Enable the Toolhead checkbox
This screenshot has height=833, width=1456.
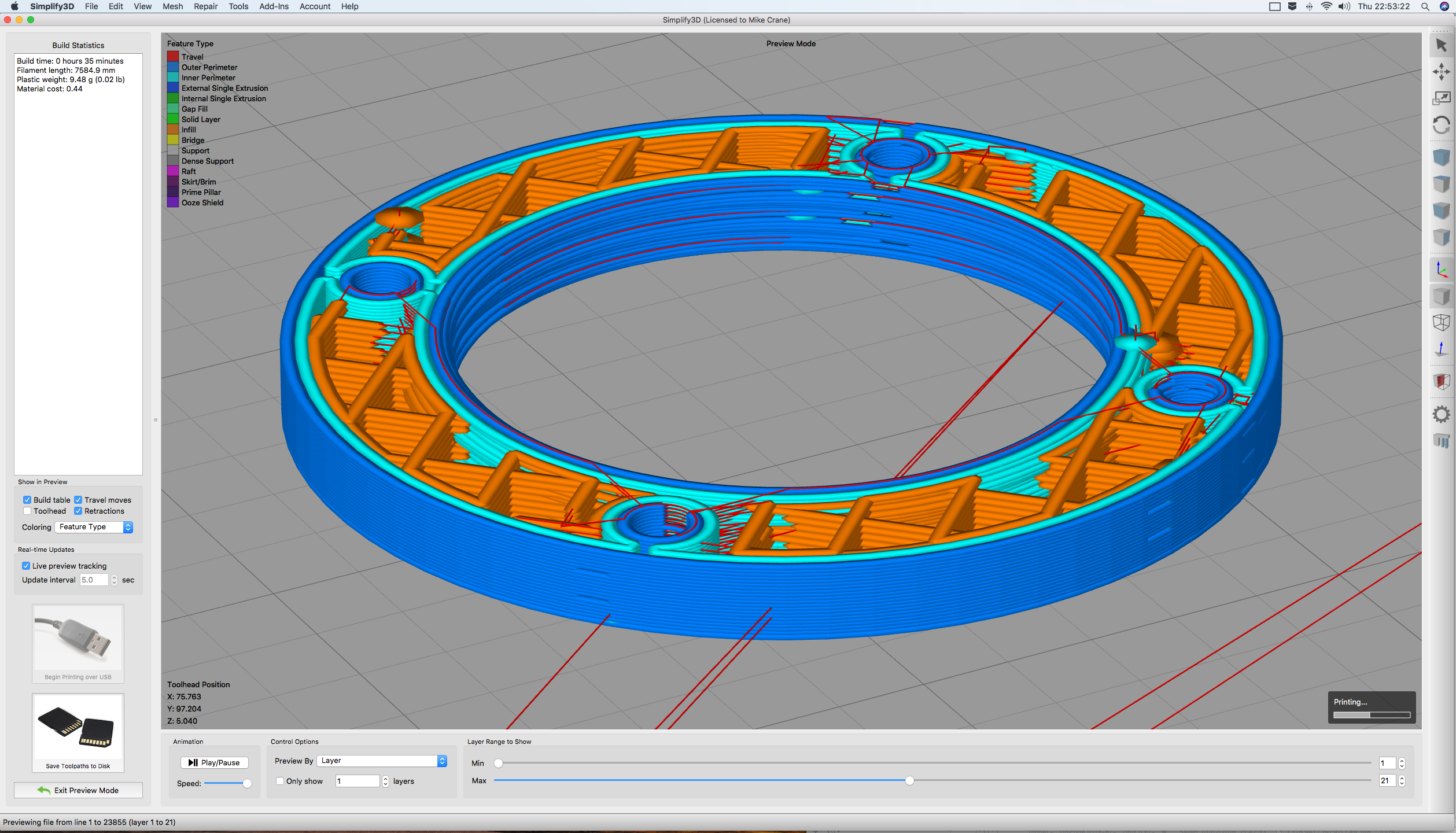27,511
